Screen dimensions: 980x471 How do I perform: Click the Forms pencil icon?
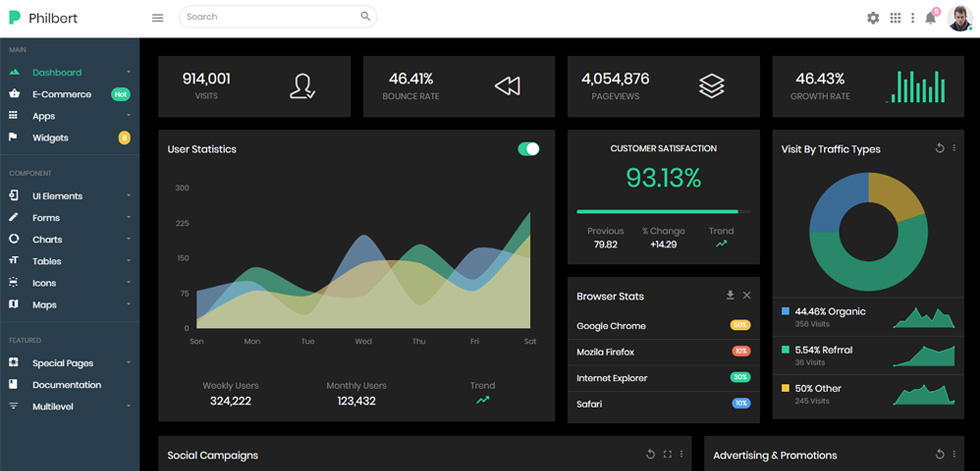13,217
